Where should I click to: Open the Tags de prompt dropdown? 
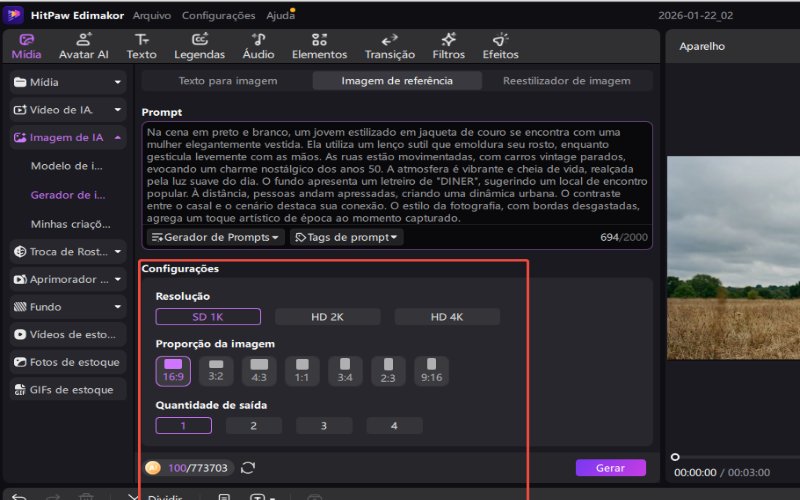click(x=346, y=237)
